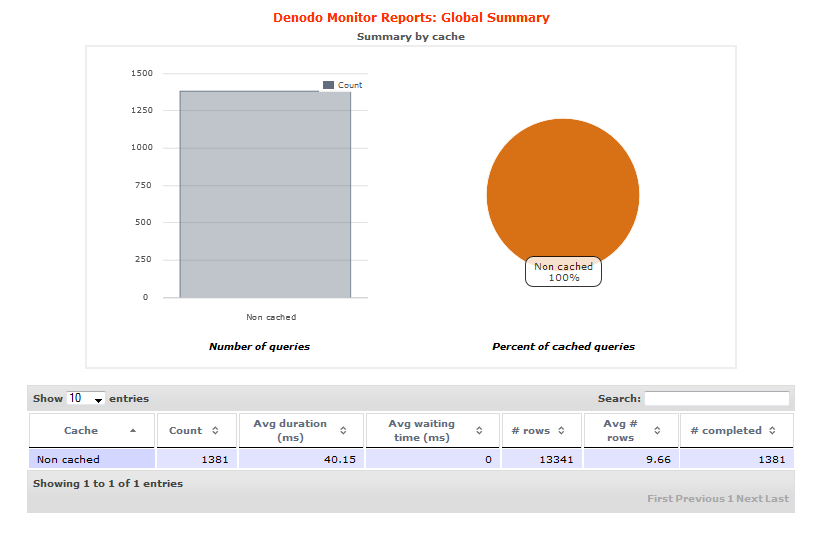
Task: Sort by Avg waiting time (ms) column
Action: click(432, 430)
